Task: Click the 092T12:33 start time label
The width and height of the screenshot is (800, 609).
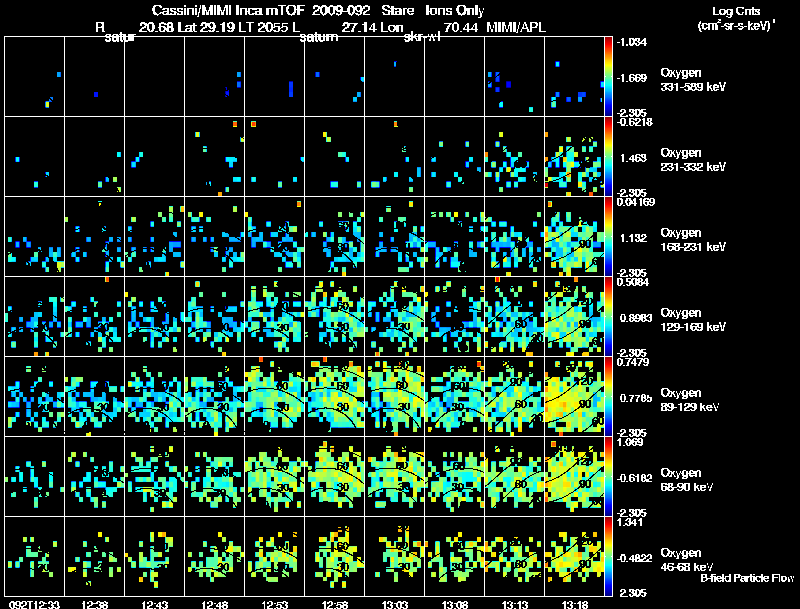Action: point(35,604)
